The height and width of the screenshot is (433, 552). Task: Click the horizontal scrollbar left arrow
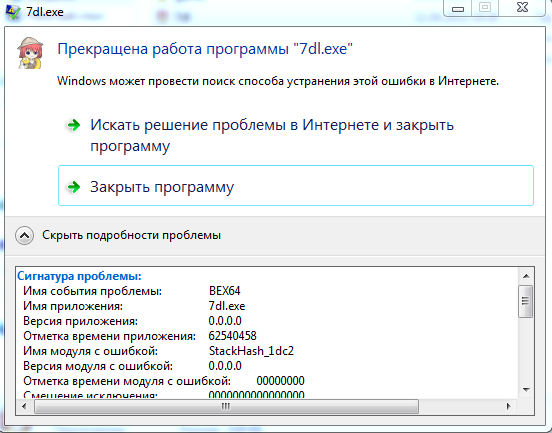(x=24, y=406)
